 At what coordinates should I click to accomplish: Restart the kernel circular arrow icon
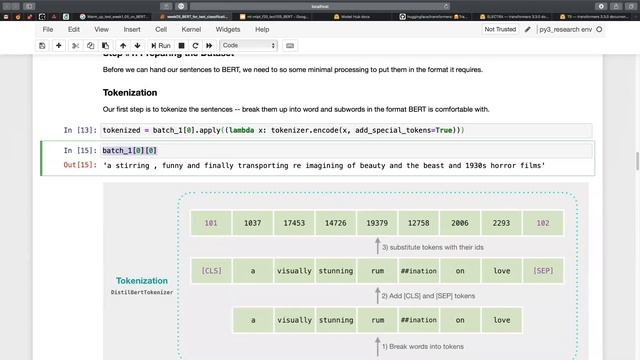[x=196, y=46]
